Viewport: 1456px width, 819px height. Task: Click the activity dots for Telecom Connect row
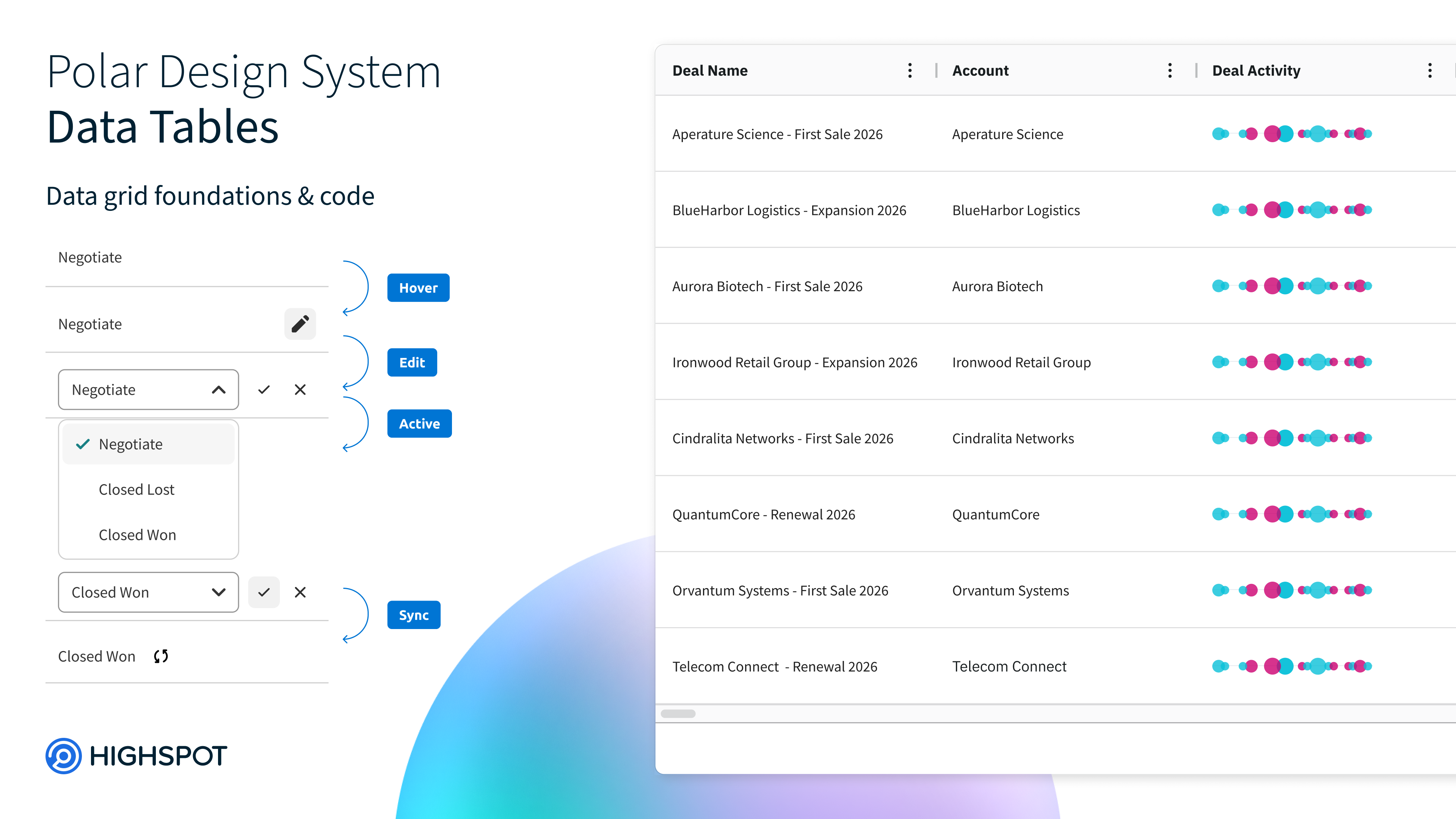click(1292, 666)
